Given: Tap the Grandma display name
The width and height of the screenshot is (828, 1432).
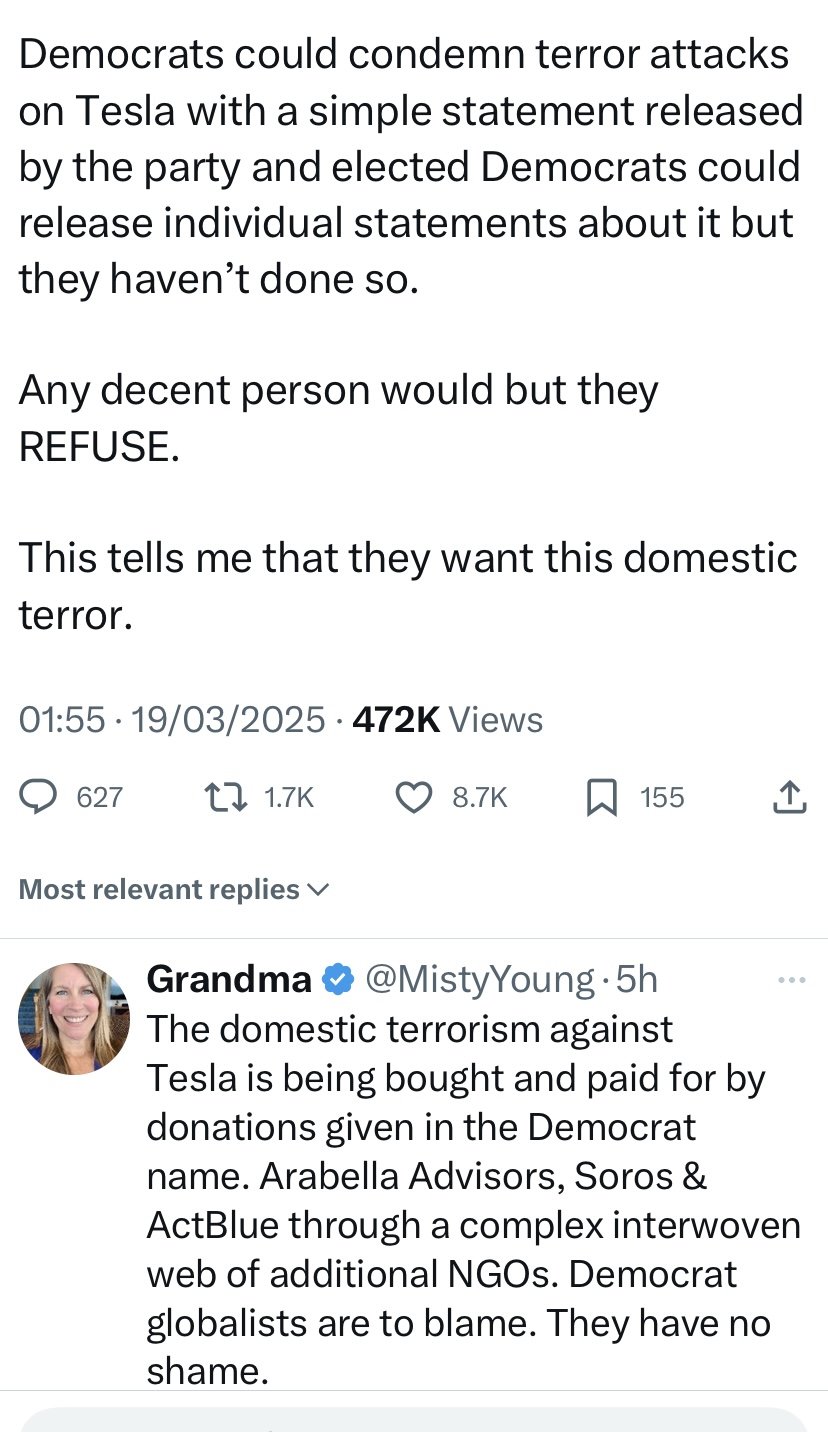Looking at the screenshot, I should (229, 980).
